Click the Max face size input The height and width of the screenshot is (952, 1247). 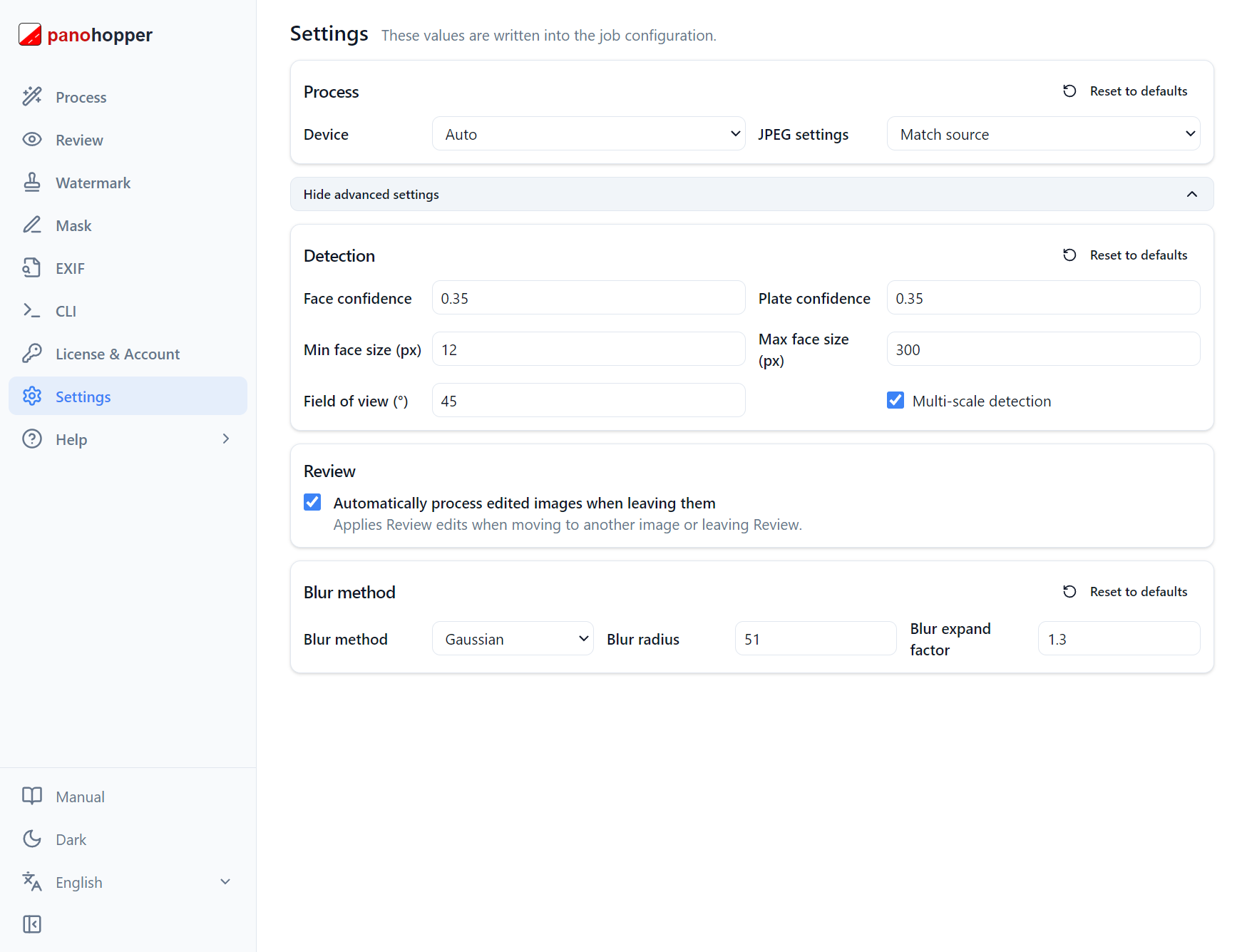point(1044,349)
